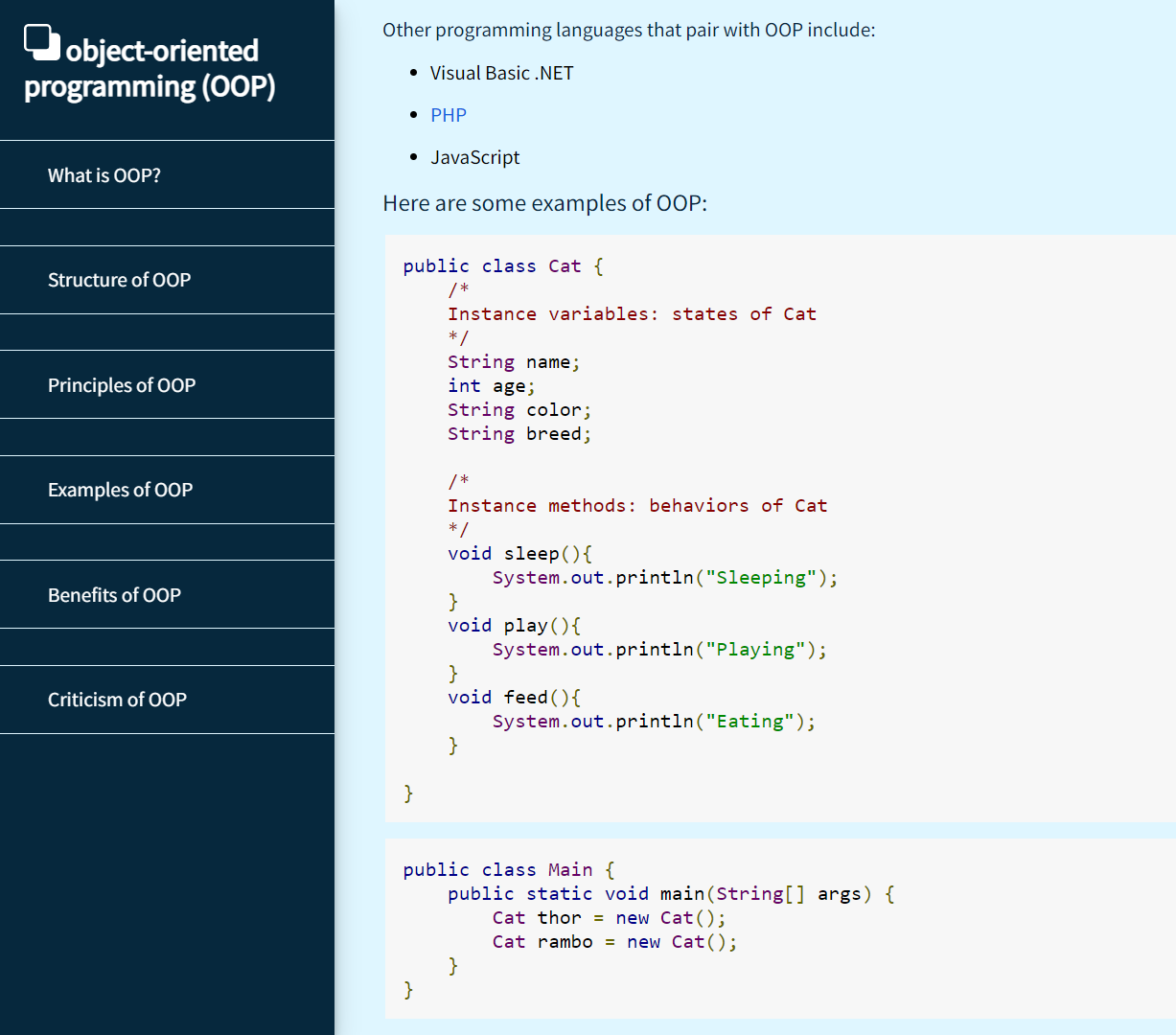The width and height of the screenshot is (1176, 1035).
Task: Select the Sleeping println statement
Action: (x=664, y=577)
